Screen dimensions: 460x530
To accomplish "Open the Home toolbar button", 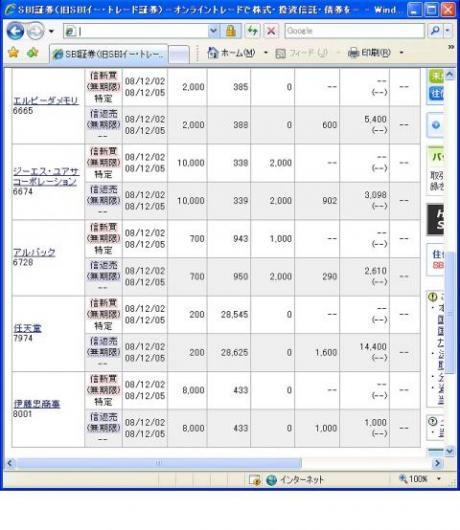I will coord(231,53).
